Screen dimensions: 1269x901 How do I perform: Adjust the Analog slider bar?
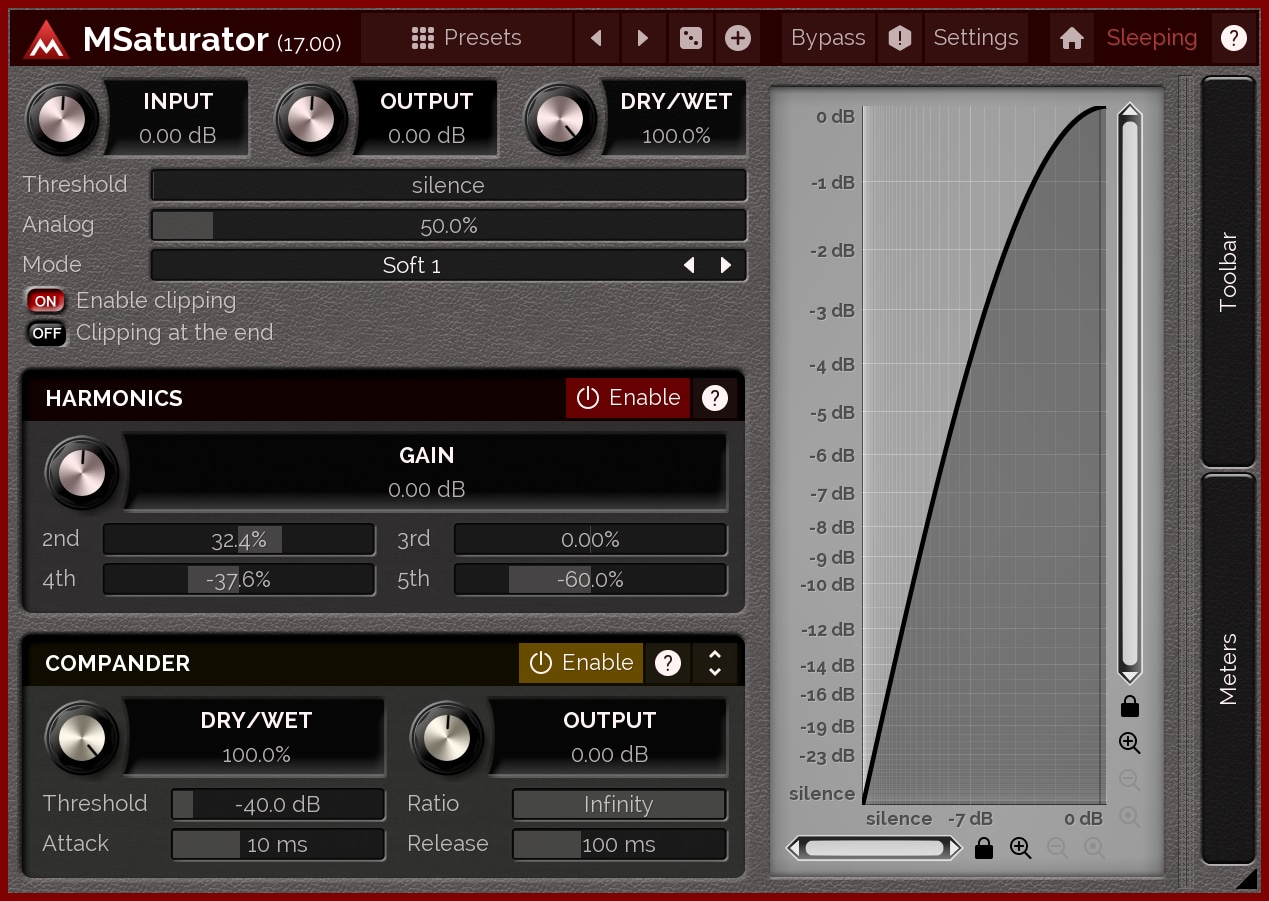[x=448, y=225]
